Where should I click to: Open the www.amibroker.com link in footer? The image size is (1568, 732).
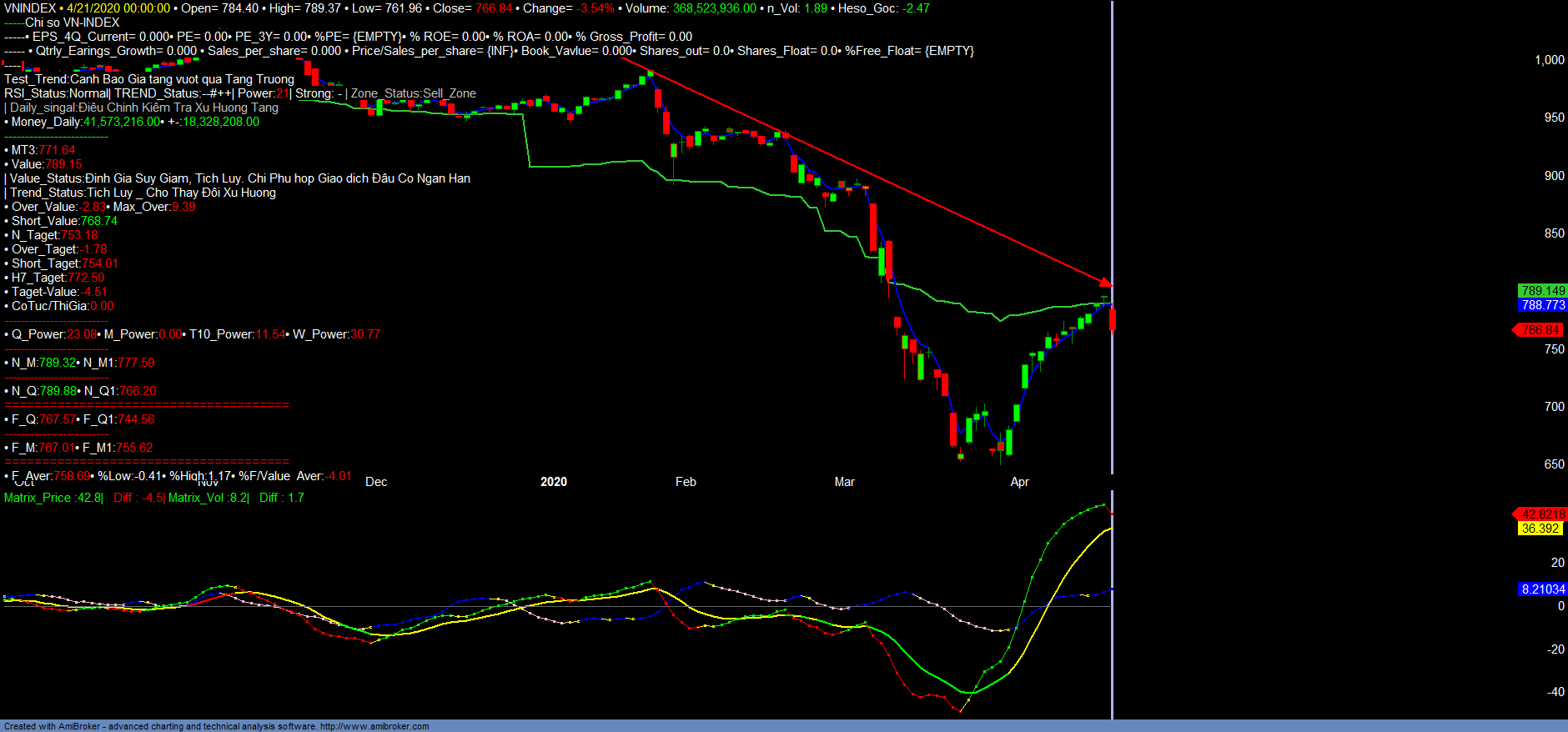click(x=374, y=726)
